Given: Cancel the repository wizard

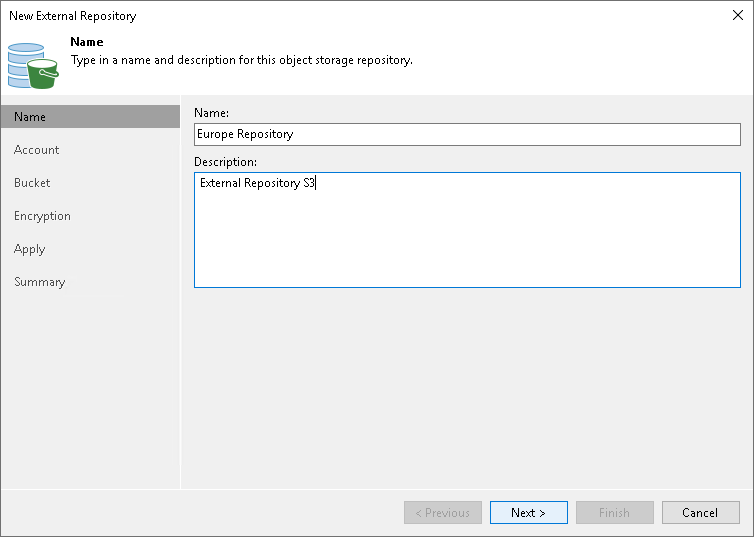Looking at the screenshot, I should point(700,513).
